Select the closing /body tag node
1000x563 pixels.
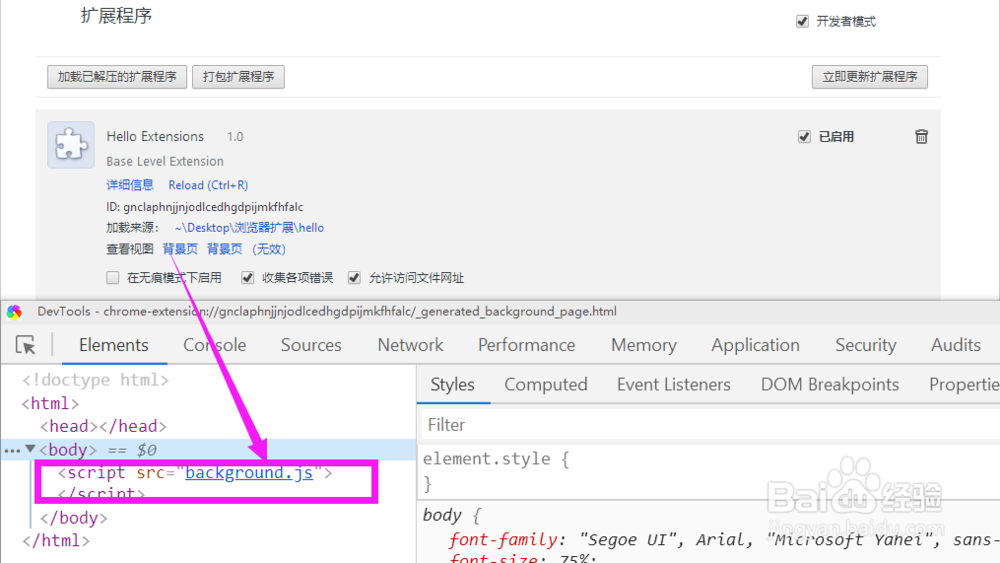point(73,518)
